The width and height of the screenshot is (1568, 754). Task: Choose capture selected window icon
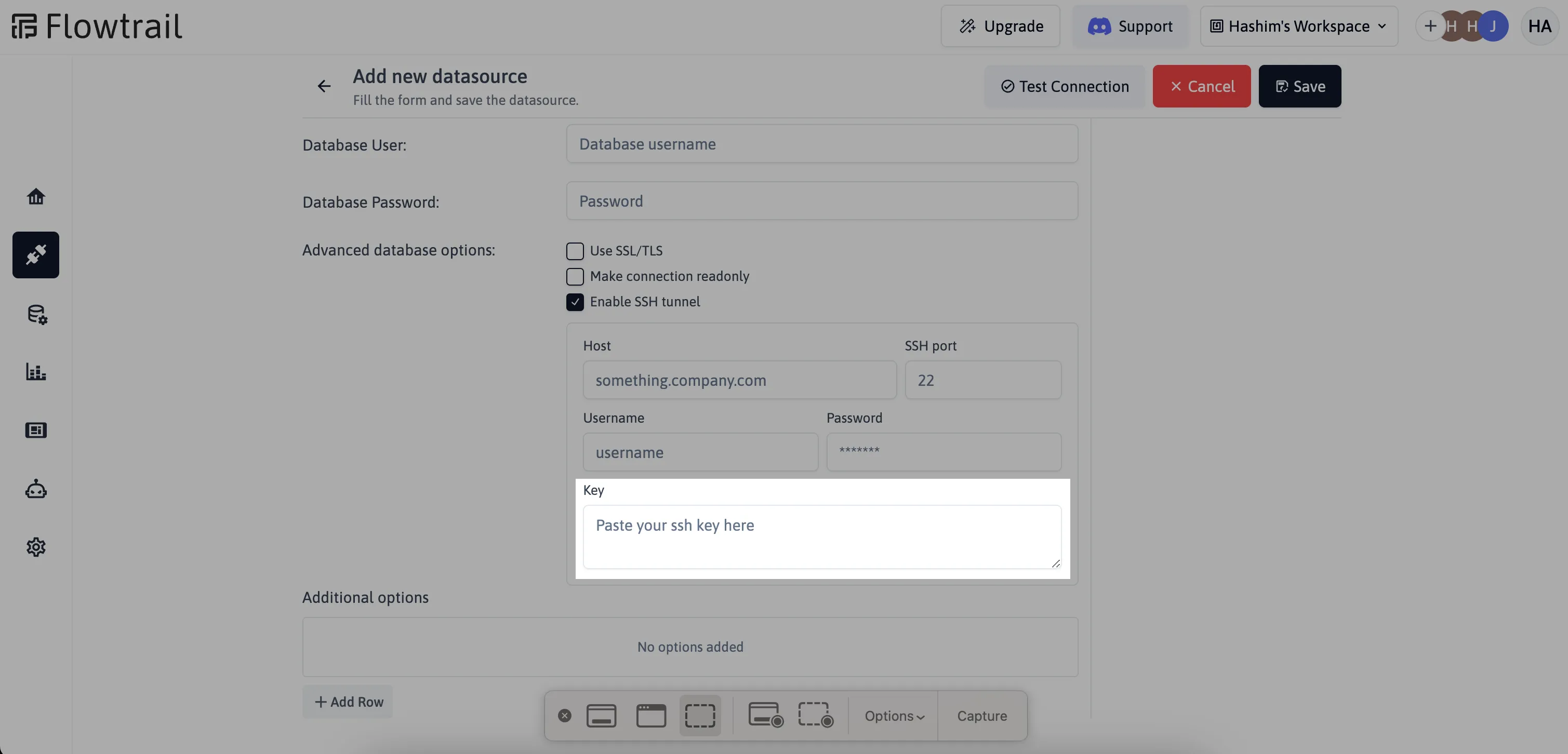click(x=650, y=715)
